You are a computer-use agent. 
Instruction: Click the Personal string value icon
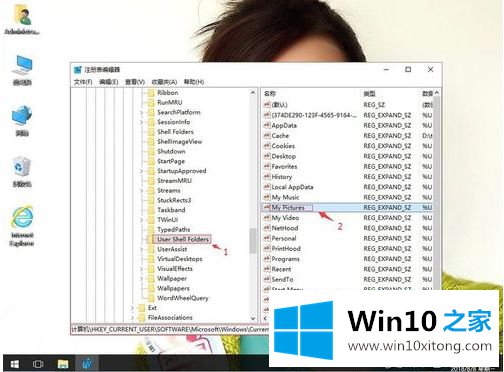267,238
